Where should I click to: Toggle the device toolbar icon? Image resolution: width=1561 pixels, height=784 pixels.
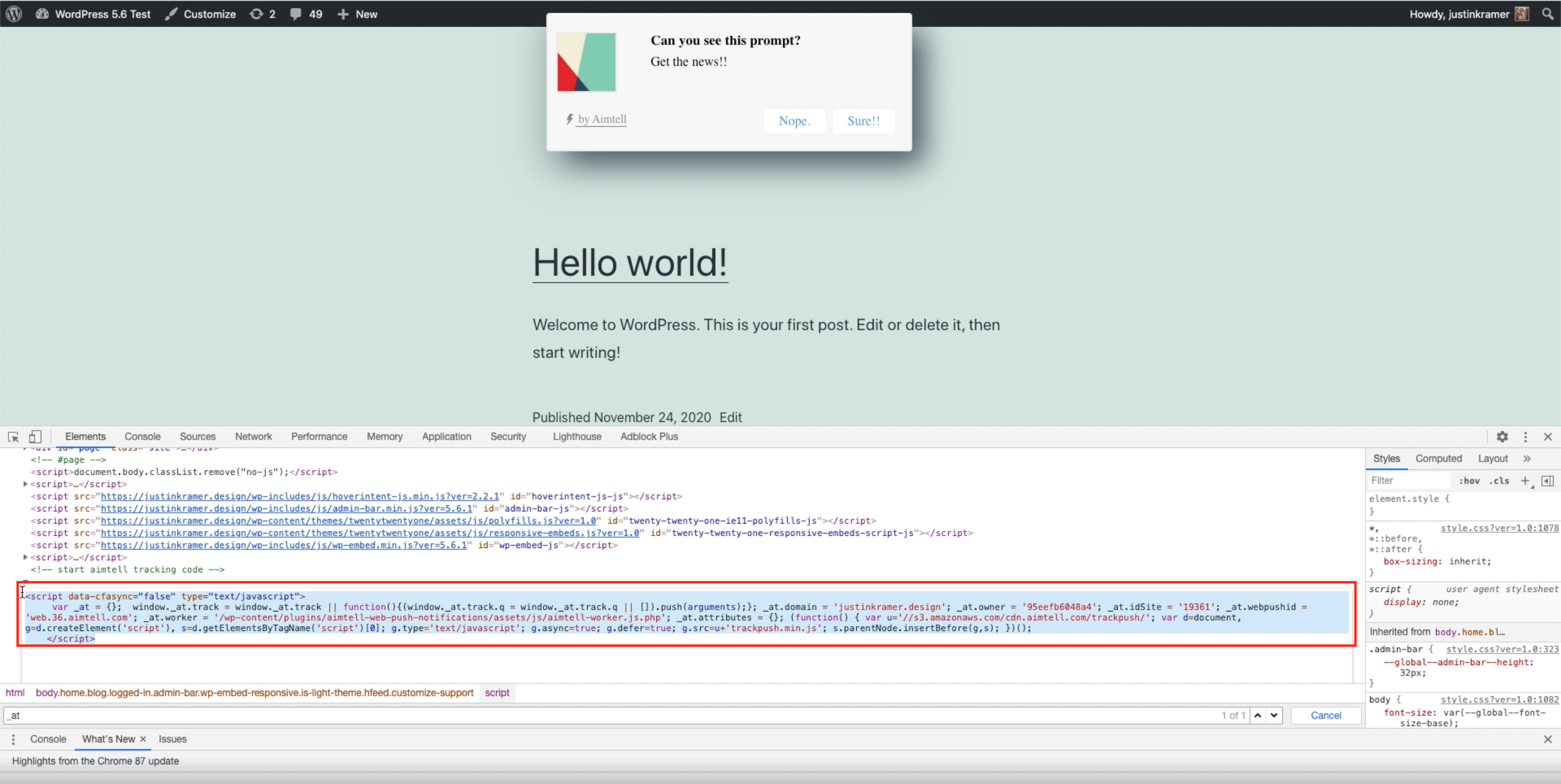click(x=35, y=437)
